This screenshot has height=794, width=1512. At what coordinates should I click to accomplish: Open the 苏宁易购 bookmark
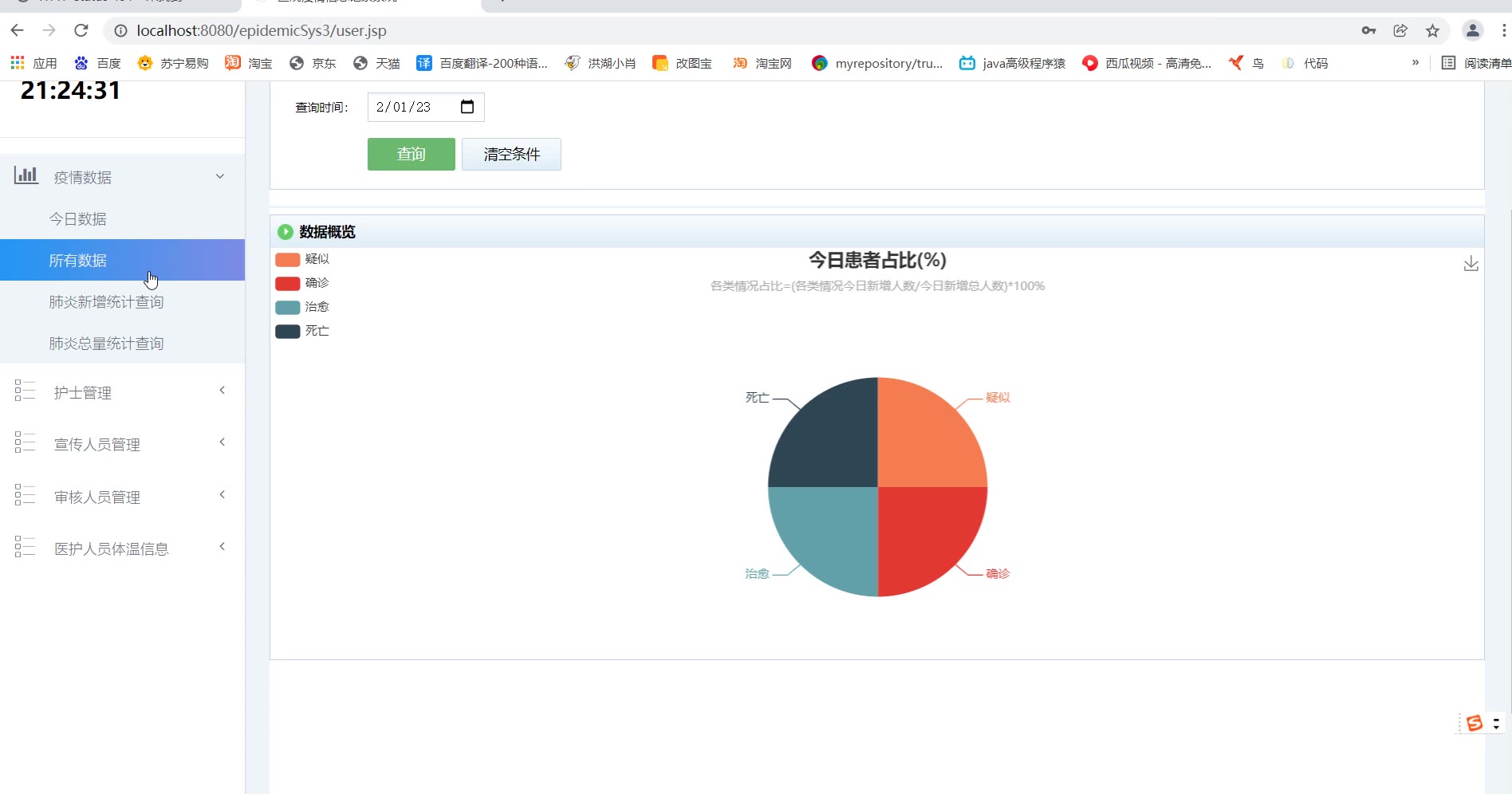173,63
